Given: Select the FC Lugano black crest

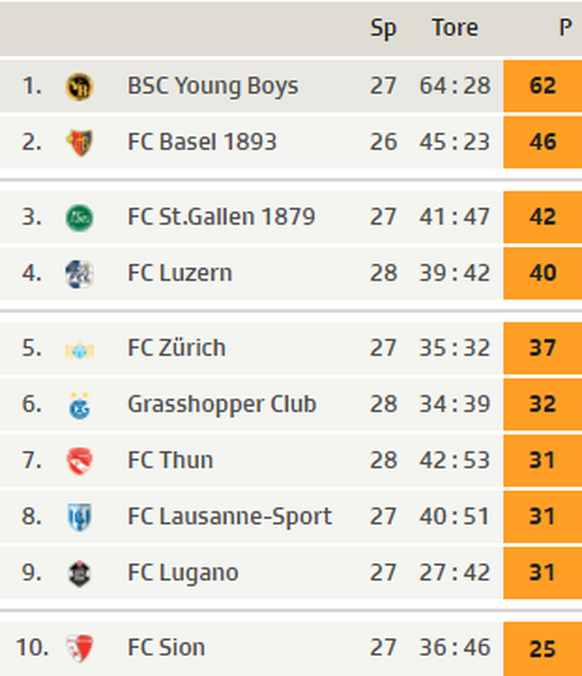Looking at the screenshot, I should pos(79,574).
